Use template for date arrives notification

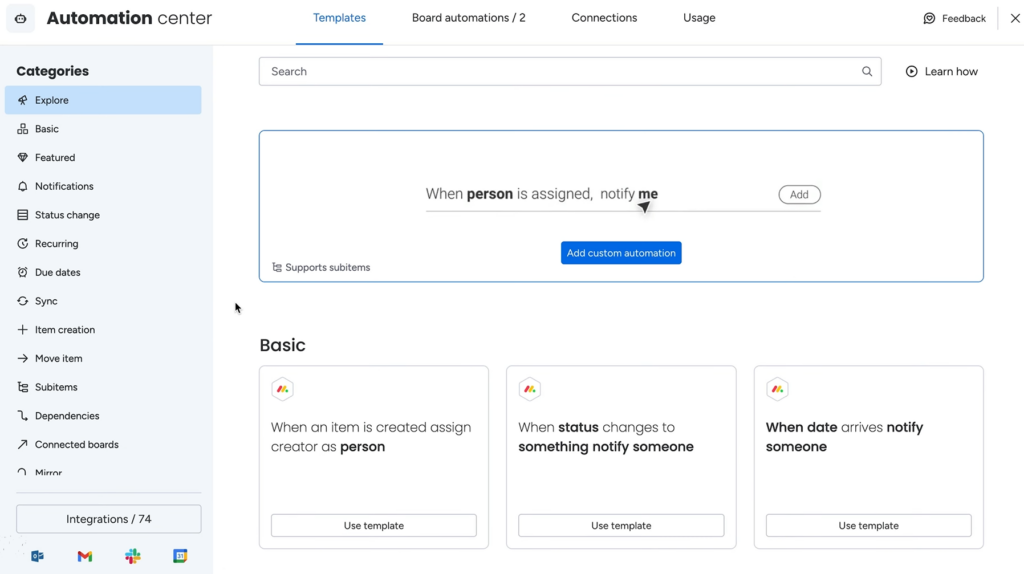868,526
